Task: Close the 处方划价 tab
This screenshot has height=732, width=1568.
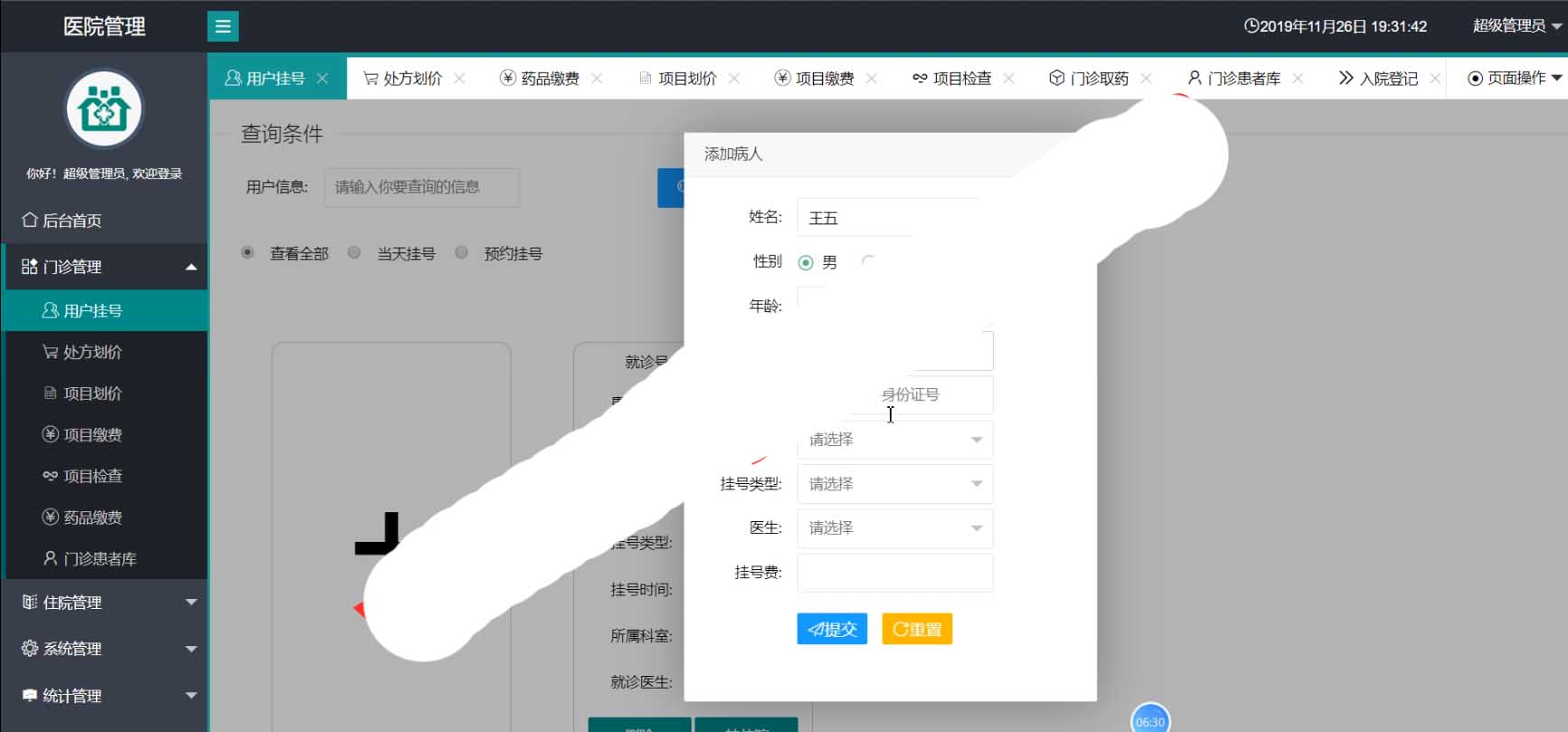Action: 459,79
